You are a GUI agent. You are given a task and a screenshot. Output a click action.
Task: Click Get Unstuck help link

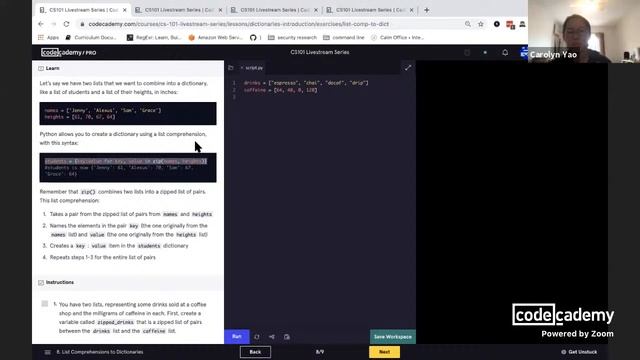point(579,352)
